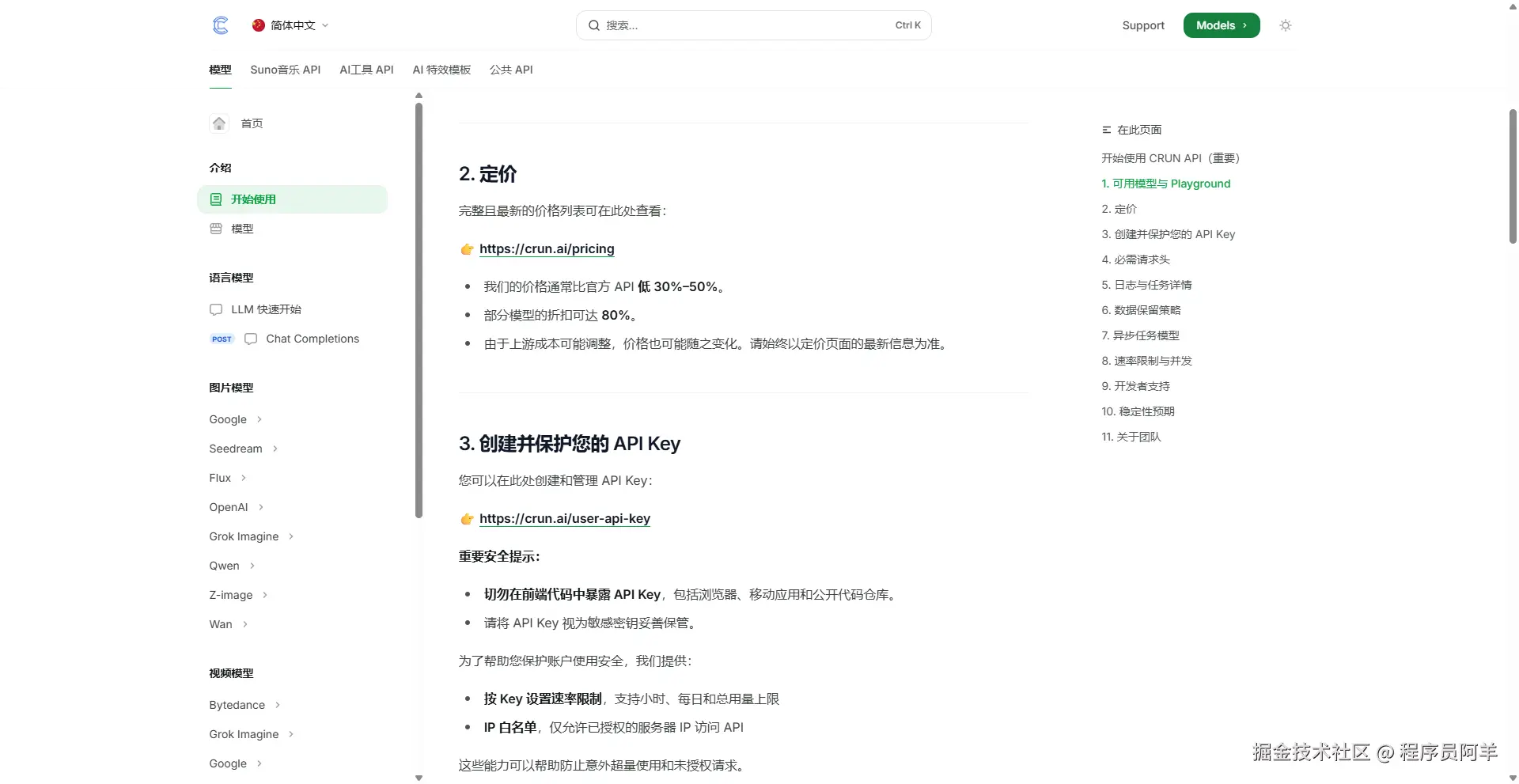Click the chat icon beside LLM 快速开始

(216, 309)
